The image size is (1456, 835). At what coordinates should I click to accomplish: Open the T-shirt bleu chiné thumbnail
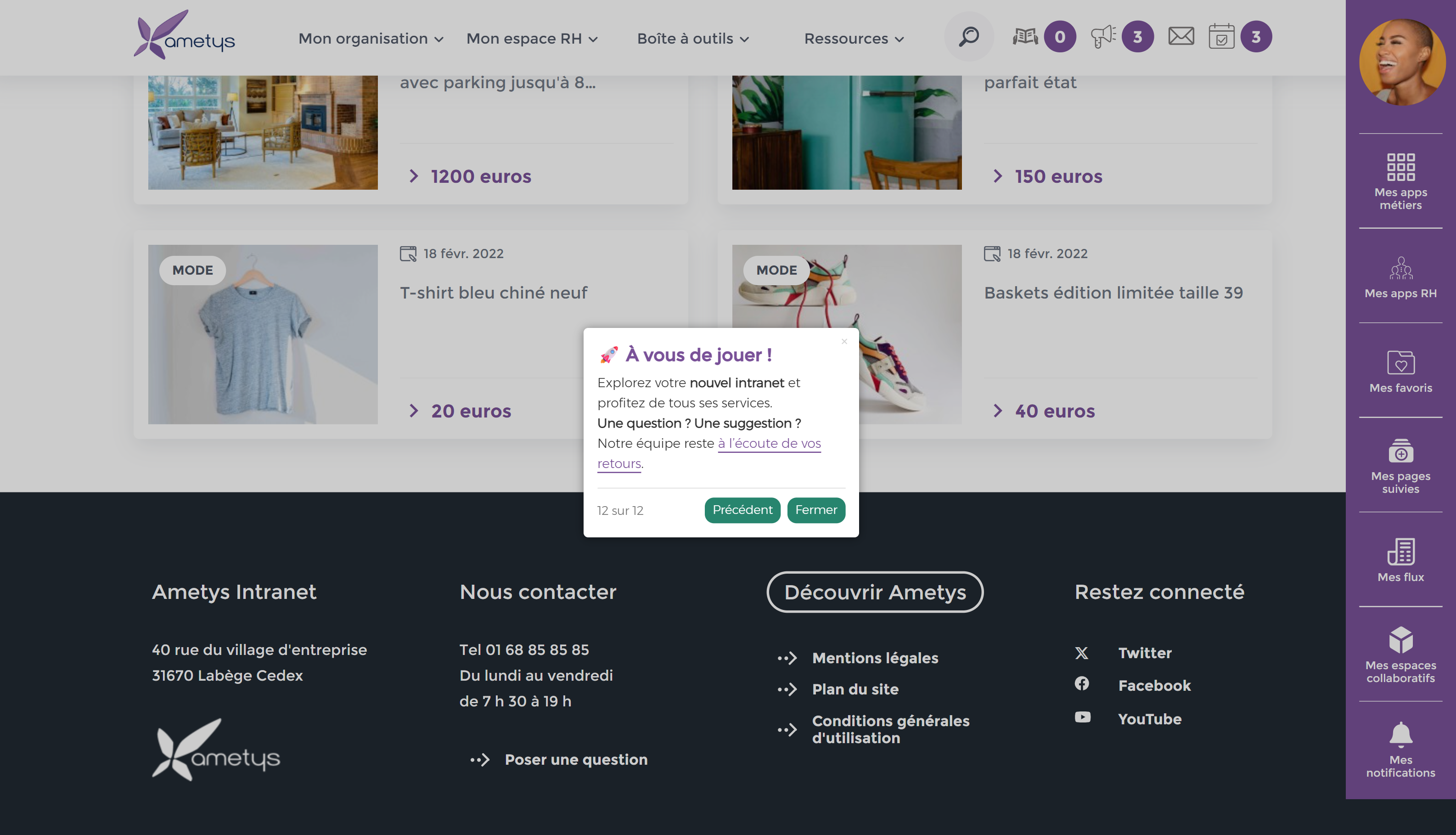[x=263, y=334]
